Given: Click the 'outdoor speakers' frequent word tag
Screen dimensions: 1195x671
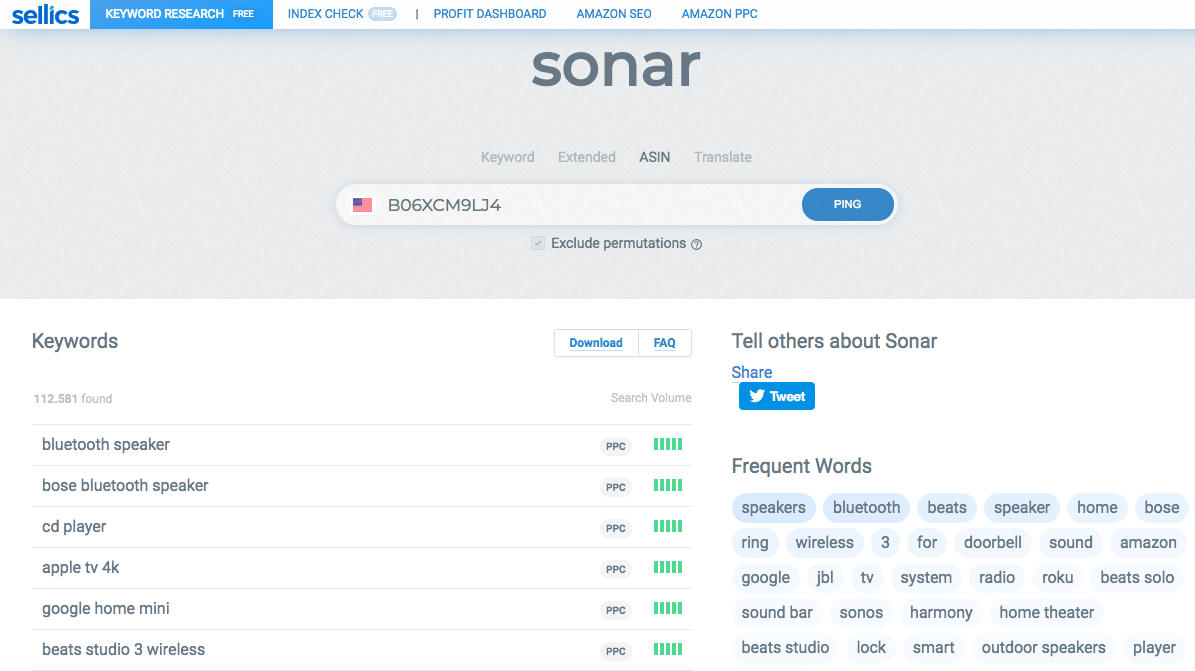Looking at the screenshot, I should point(1043,648).
